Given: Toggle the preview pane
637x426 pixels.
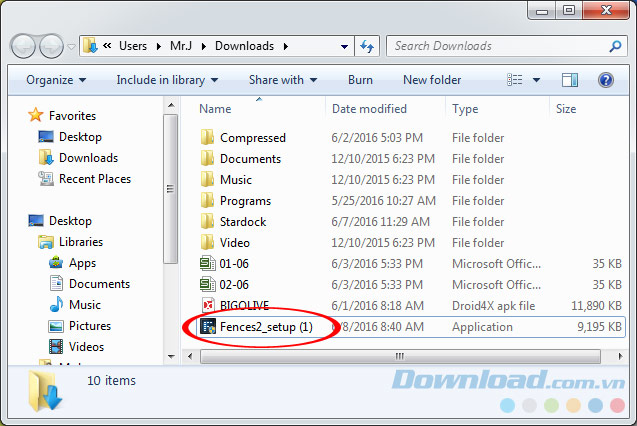Looking at the screenshot, I should [x=570, y=80].
